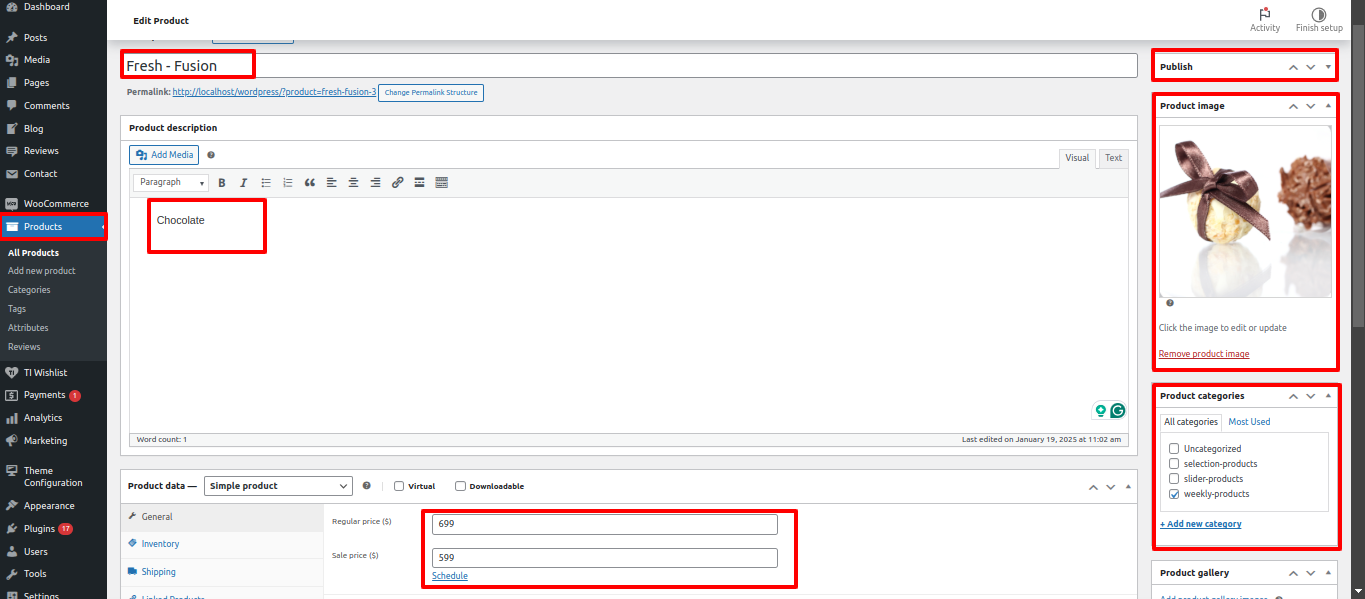Open the Inventory tab in Product data
Image resolution: width=1365 pixels, height=599 pixels.
(160, 544)
